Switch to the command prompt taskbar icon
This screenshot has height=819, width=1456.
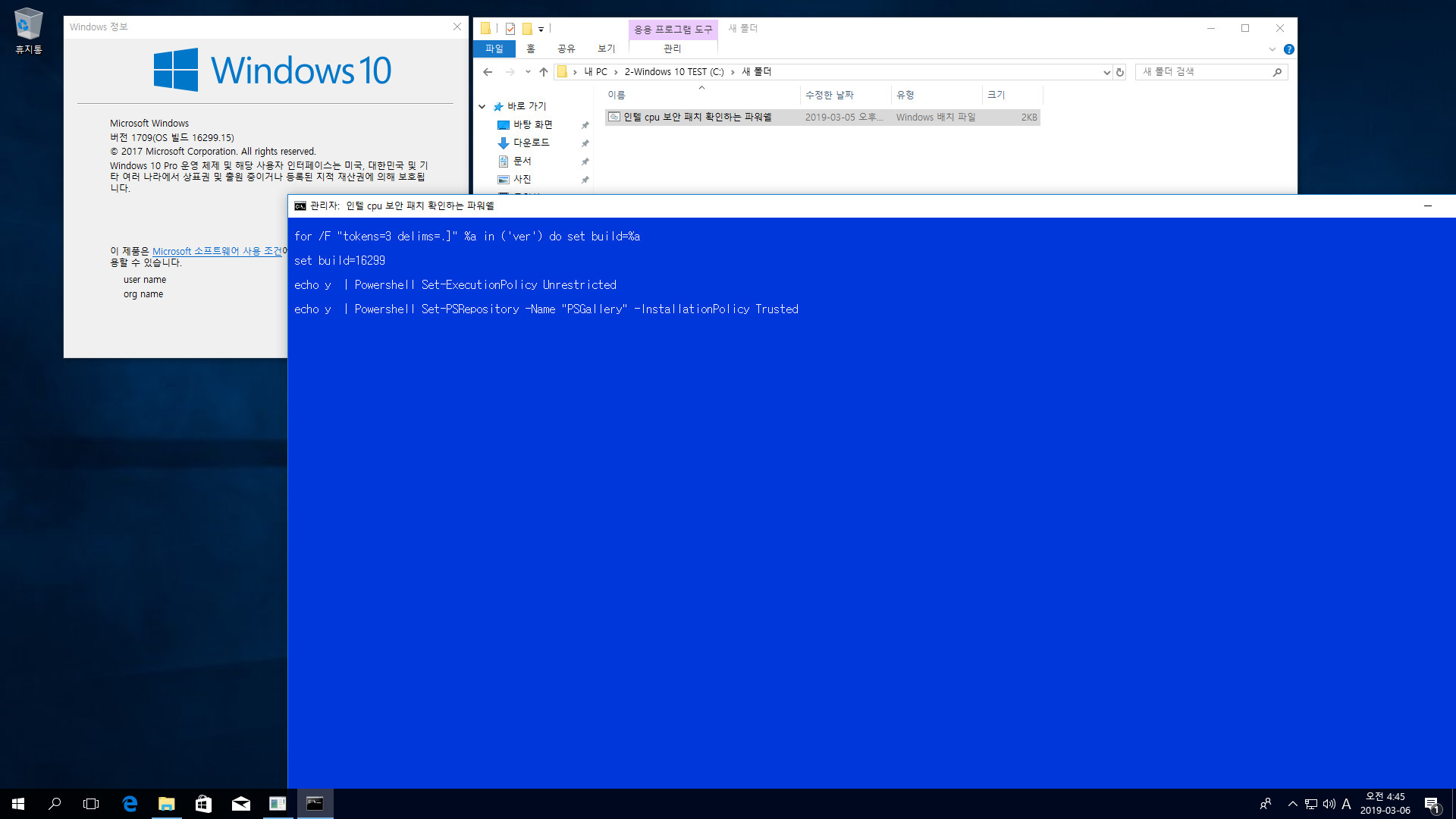tap(315, 804)
